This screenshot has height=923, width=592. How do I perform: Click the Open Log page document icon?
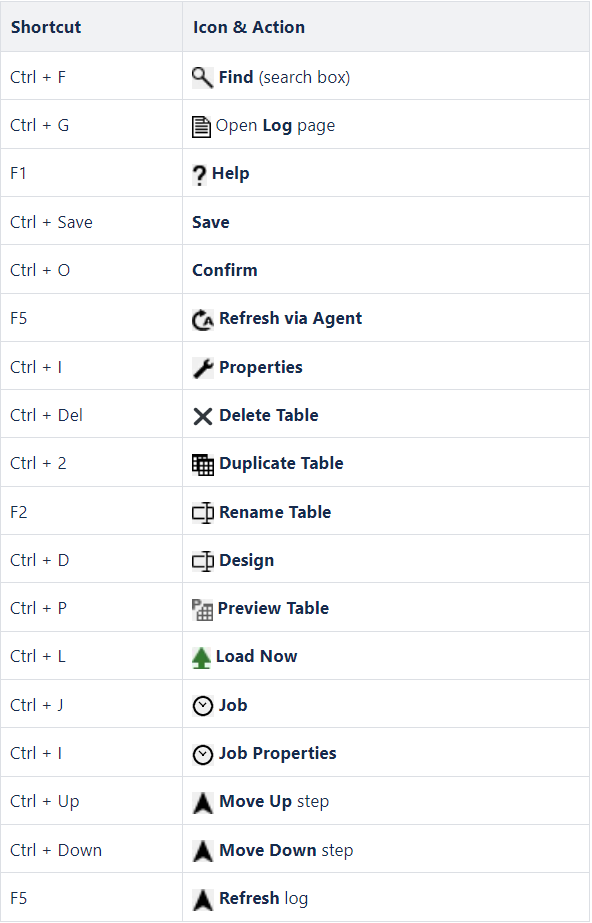201,127
